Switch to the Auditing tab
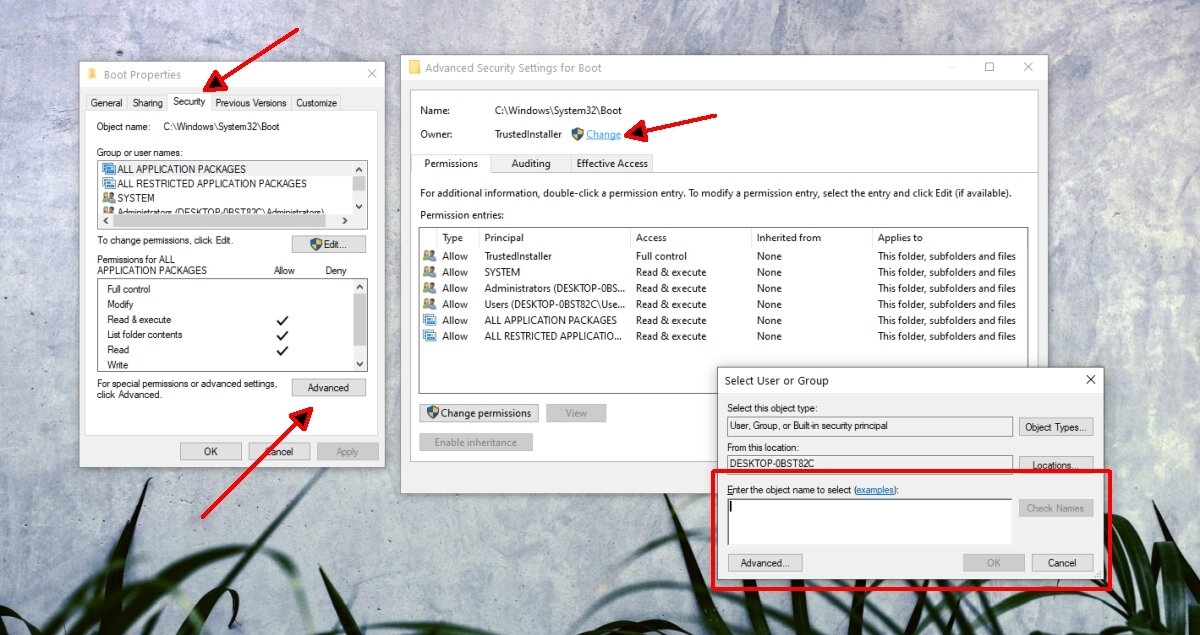 pyautogui.click(x=530, y=164)
